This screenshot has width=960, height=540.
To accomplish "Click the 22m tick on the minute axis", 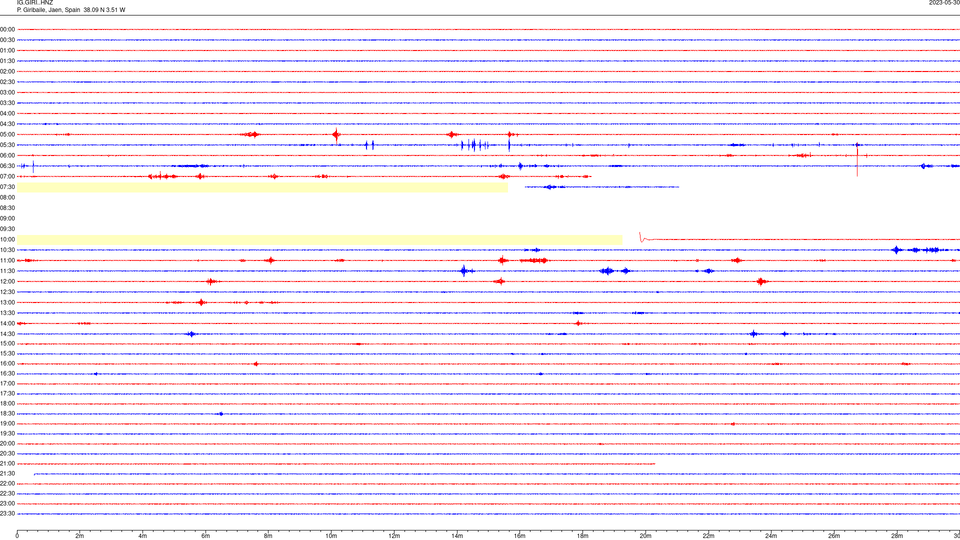I will tap(708, 536).
